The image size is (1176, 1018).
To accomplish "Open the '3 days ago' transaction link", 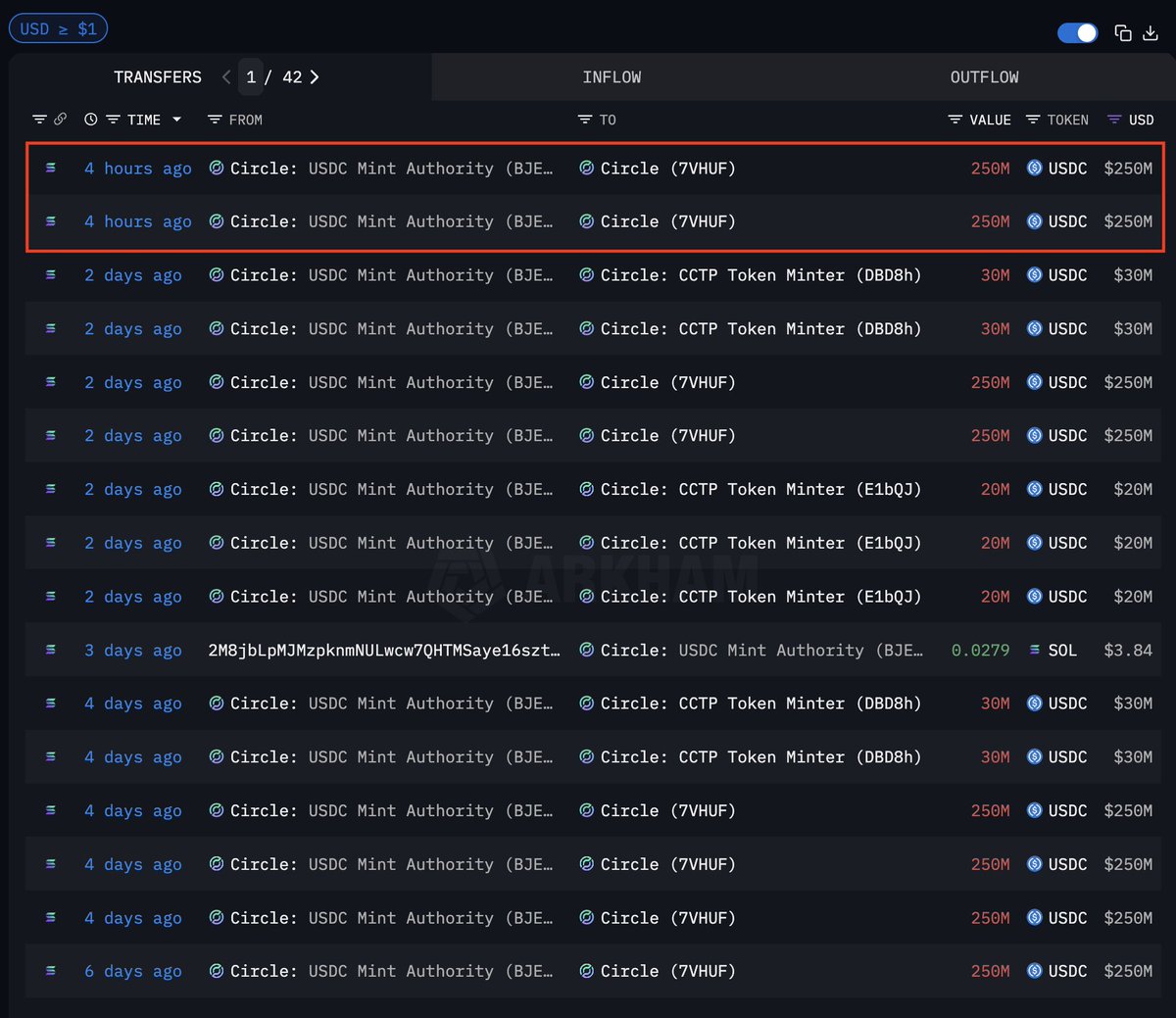I will [x=133, y=651].
